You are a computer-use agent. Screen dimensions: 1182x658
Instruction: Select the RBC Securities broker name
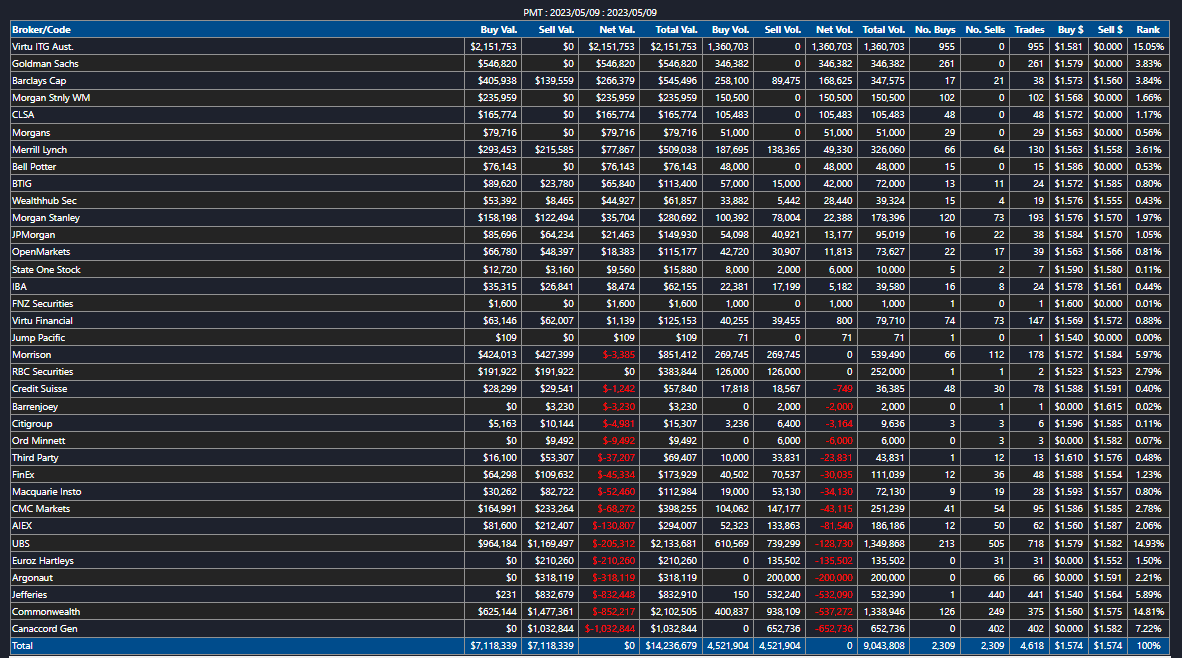[x=42, y=372]
